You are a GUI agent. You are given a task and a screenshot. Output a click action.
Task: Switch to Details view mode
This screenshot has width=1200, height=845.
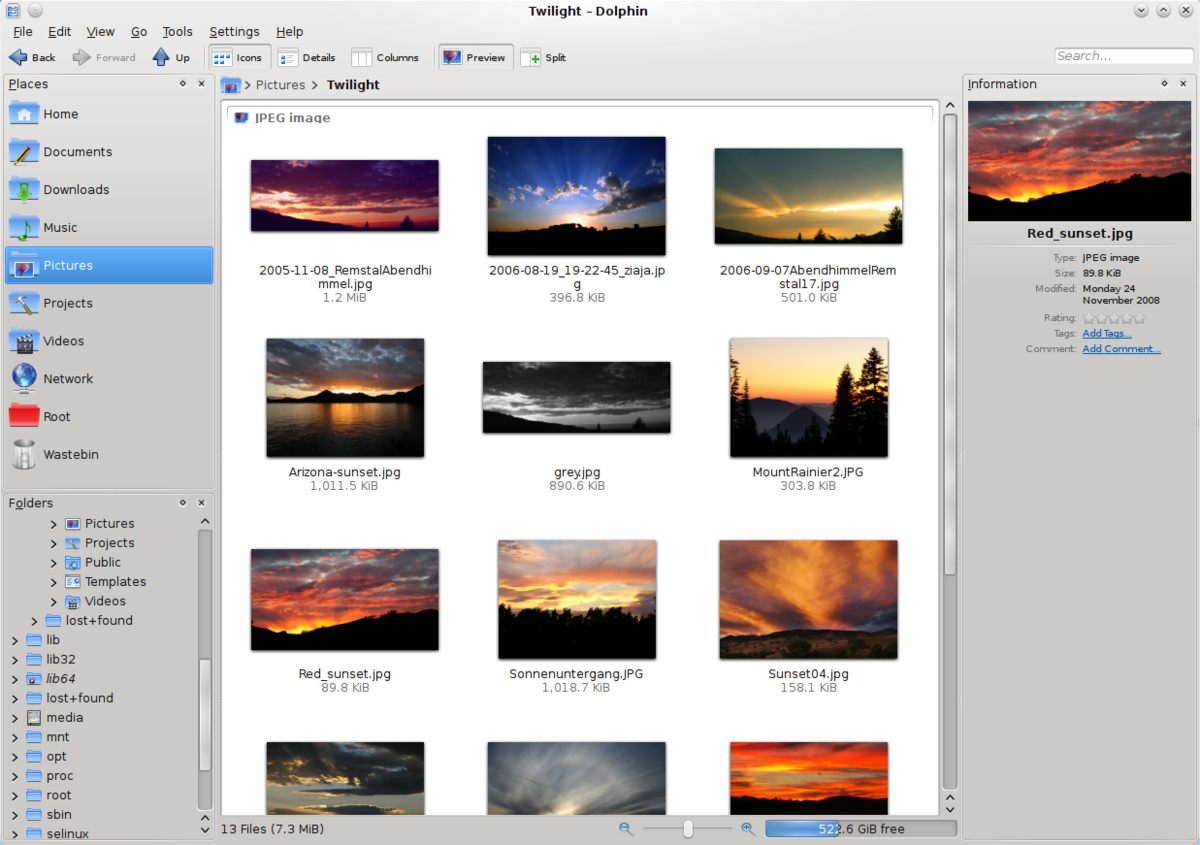pos(306,58)
